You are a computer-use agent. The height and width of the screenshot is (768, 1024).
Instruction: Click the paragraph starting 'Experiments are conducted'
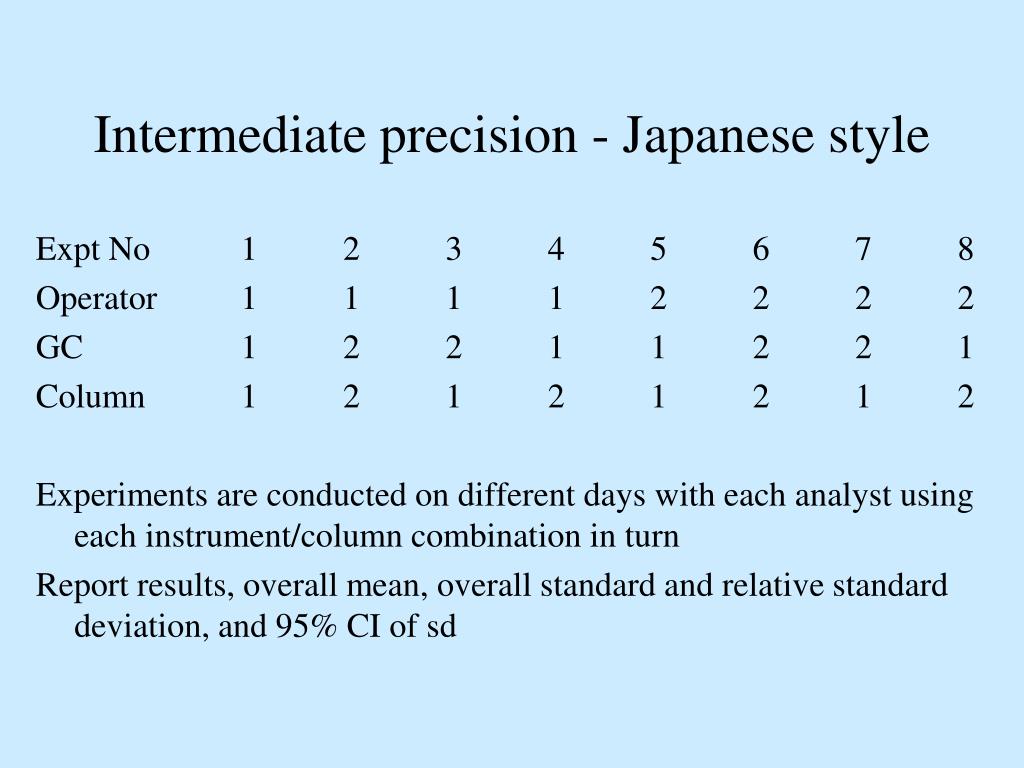coord(504,516)
